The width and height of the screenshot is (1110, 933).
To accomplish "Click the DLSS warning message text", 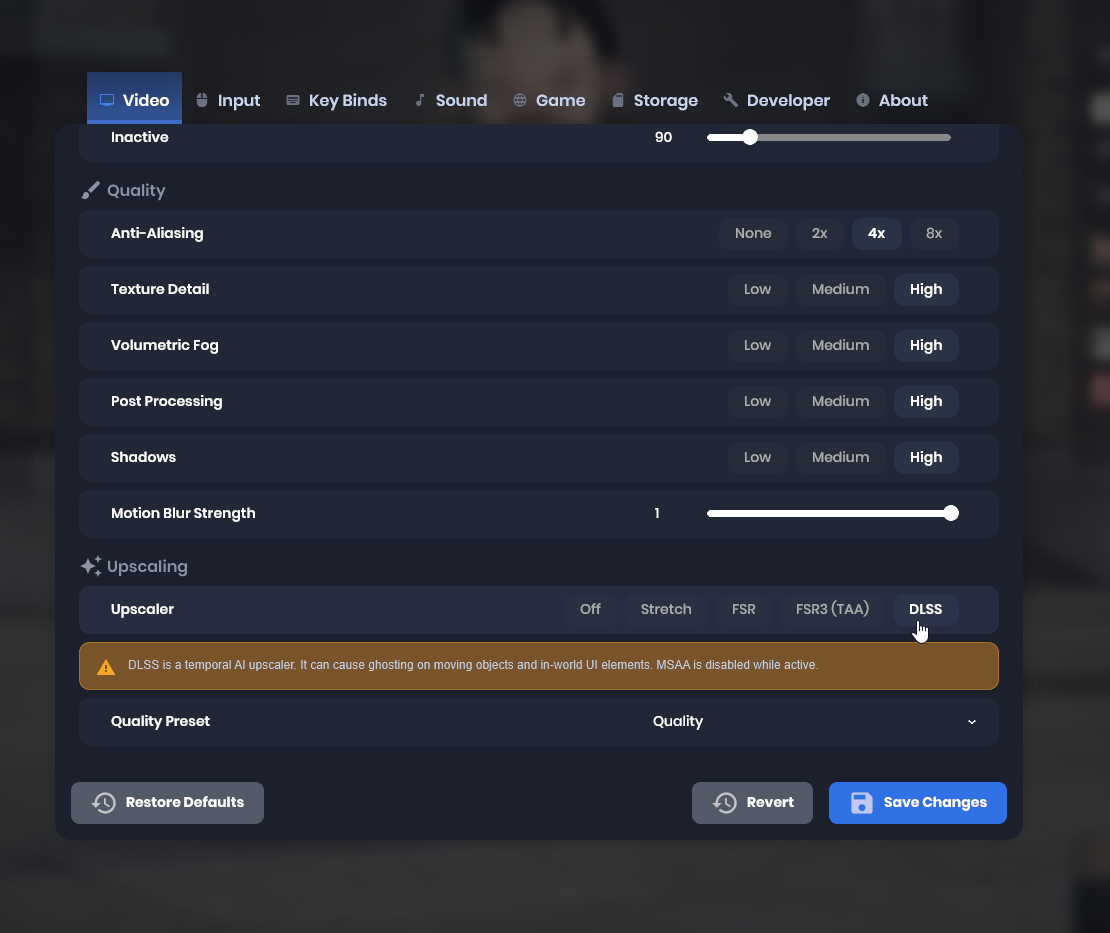I will (473, 665).
